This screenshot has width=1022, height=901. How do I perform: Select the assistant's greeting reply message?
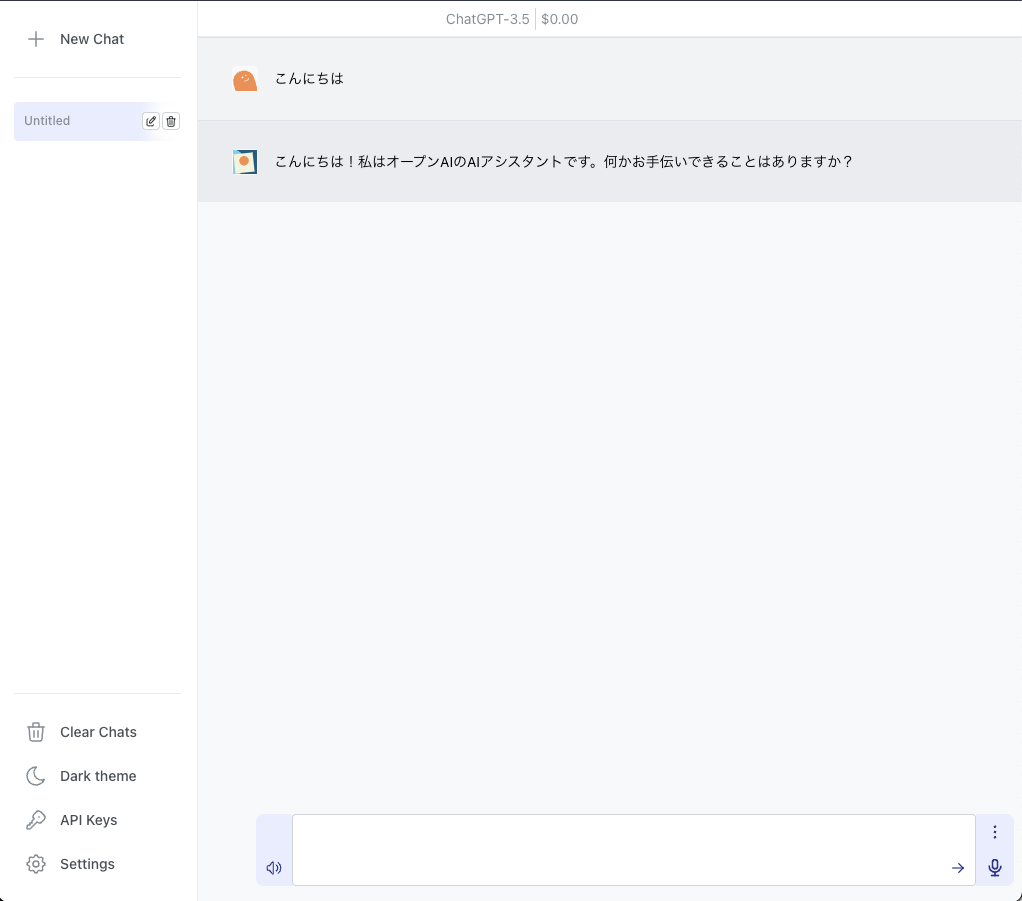point(563,161)
